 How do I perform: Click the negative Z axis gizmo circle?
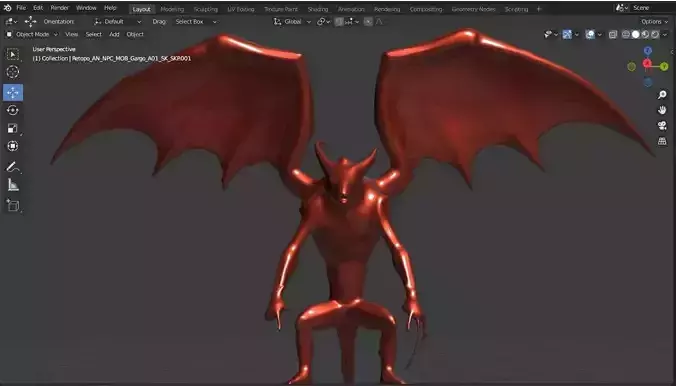pyautogui.click(x=648, y=82)
